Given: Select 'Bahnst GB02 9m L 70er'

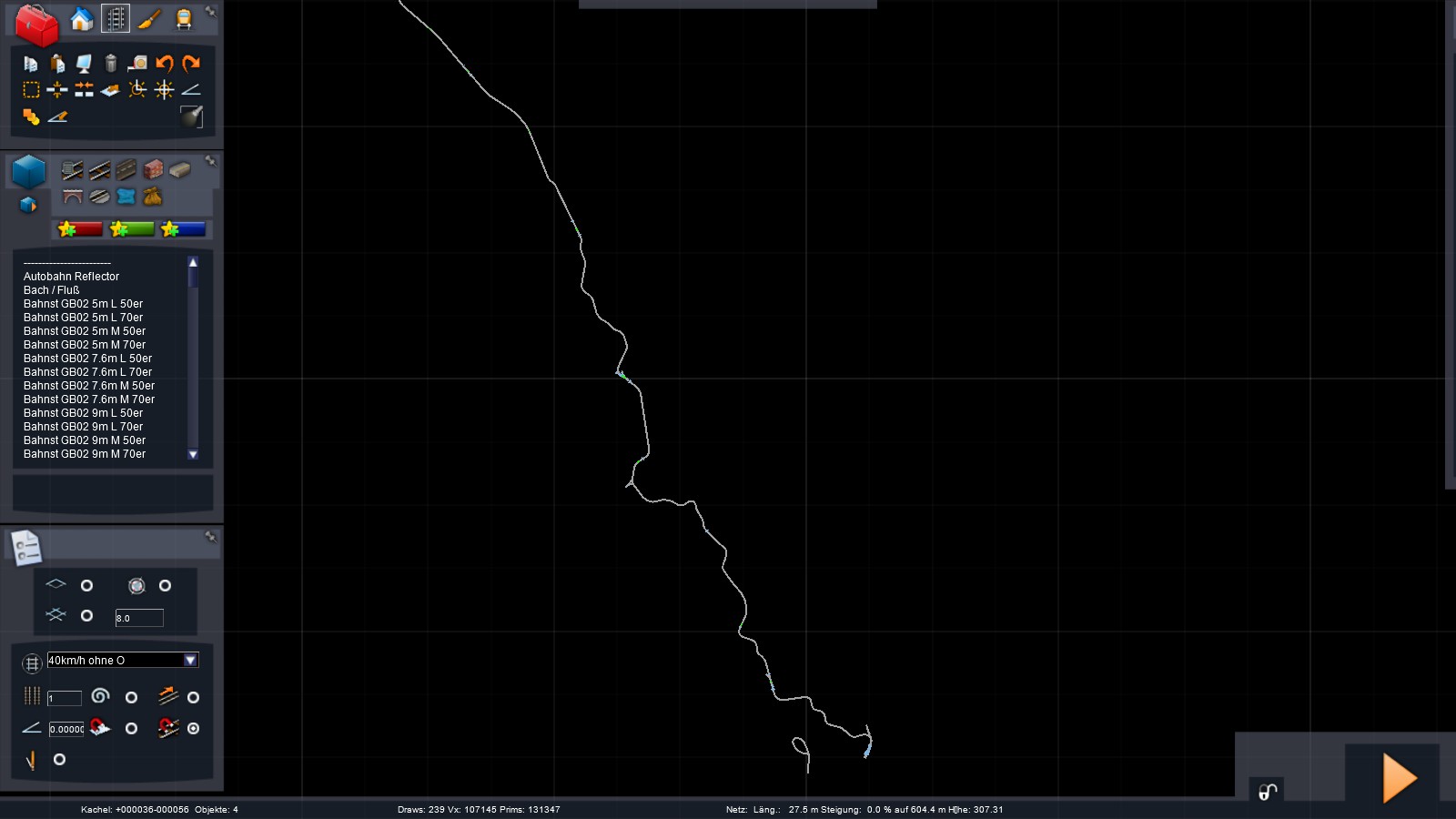Looking at the screenshot, I should tap(83, 427).
